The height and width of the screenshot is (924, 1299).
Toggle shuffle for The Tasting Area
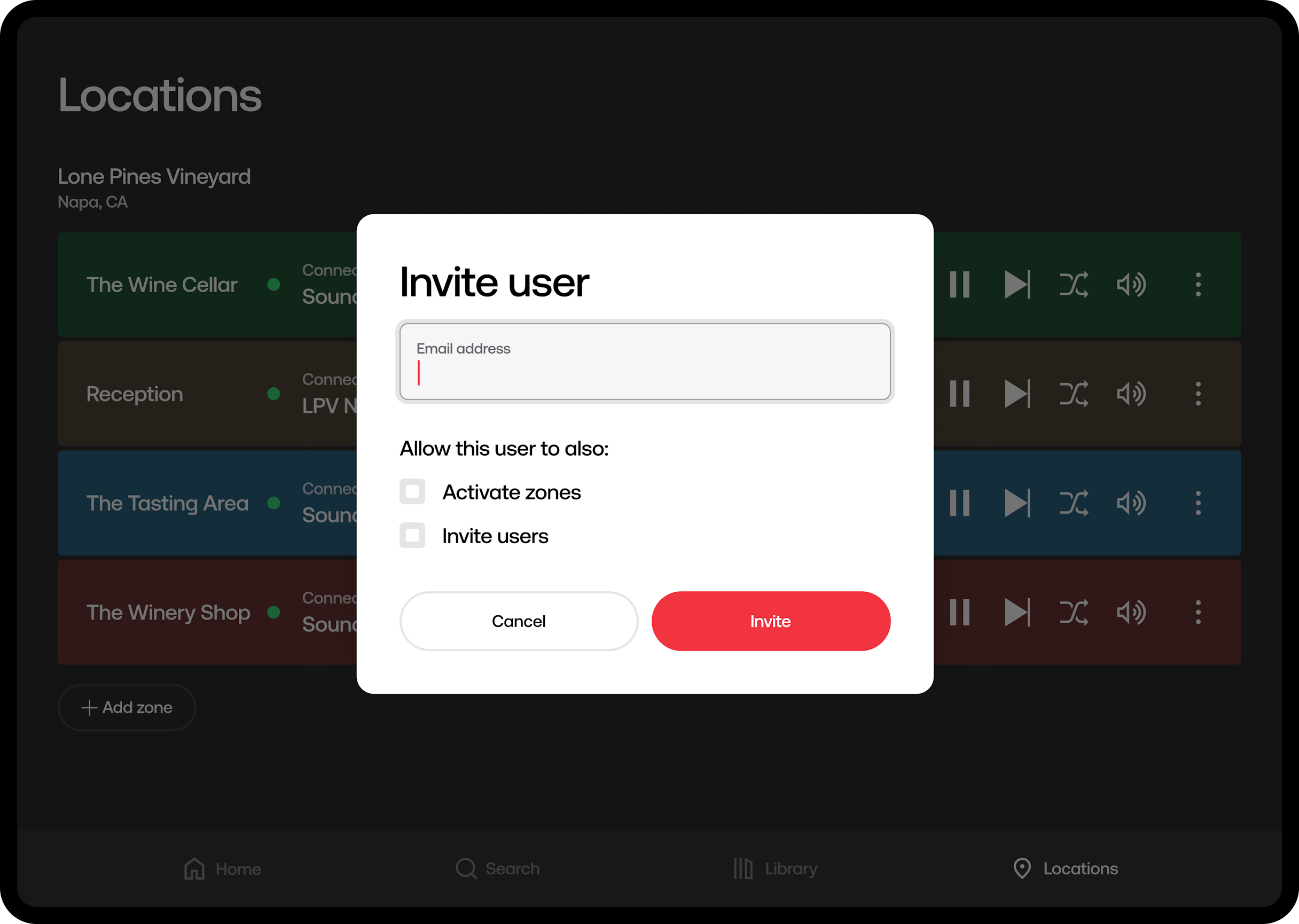1074,503
